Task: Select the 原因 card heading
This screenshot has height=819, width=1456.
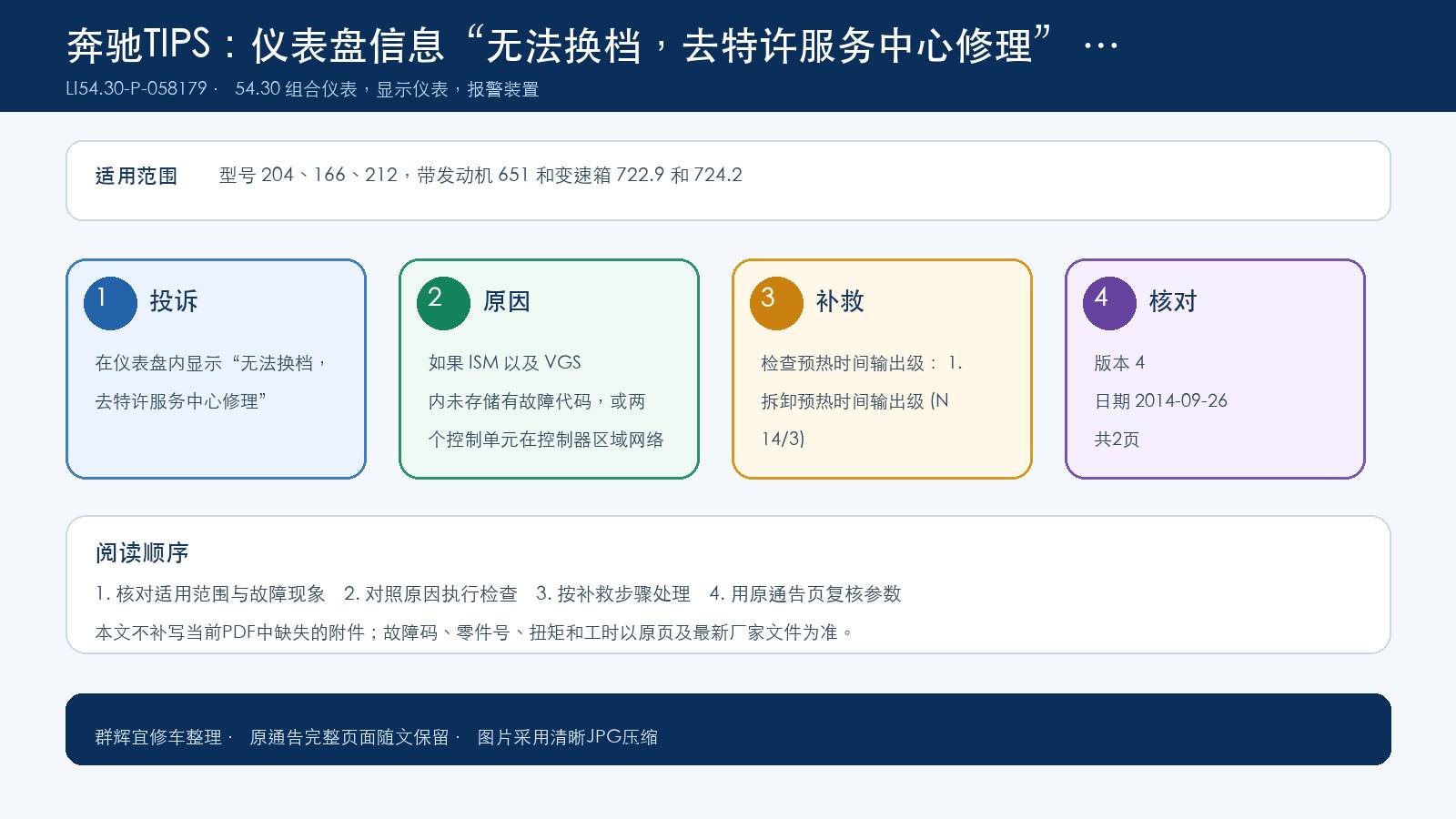Action: point(507,301)
